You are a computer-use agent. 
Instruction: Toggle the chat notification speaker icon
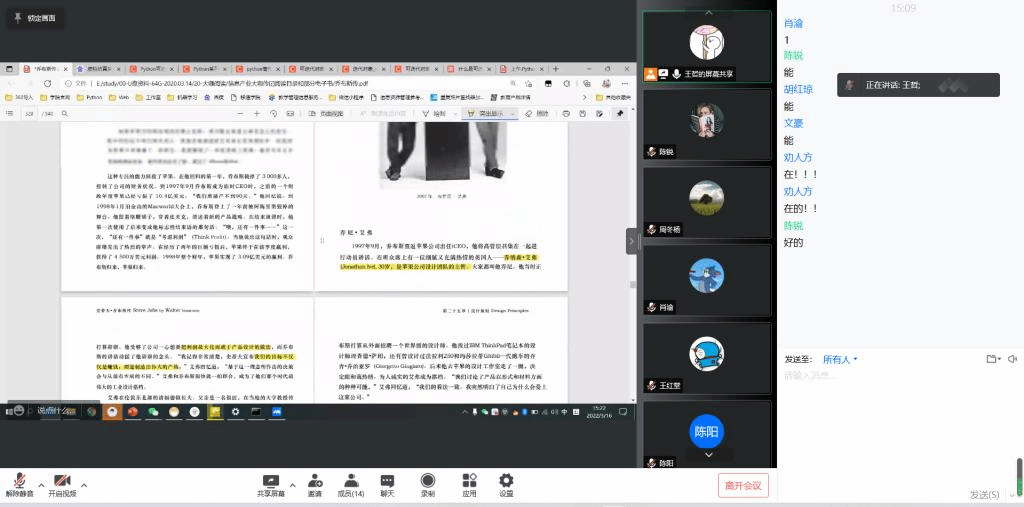point(1013,359)
